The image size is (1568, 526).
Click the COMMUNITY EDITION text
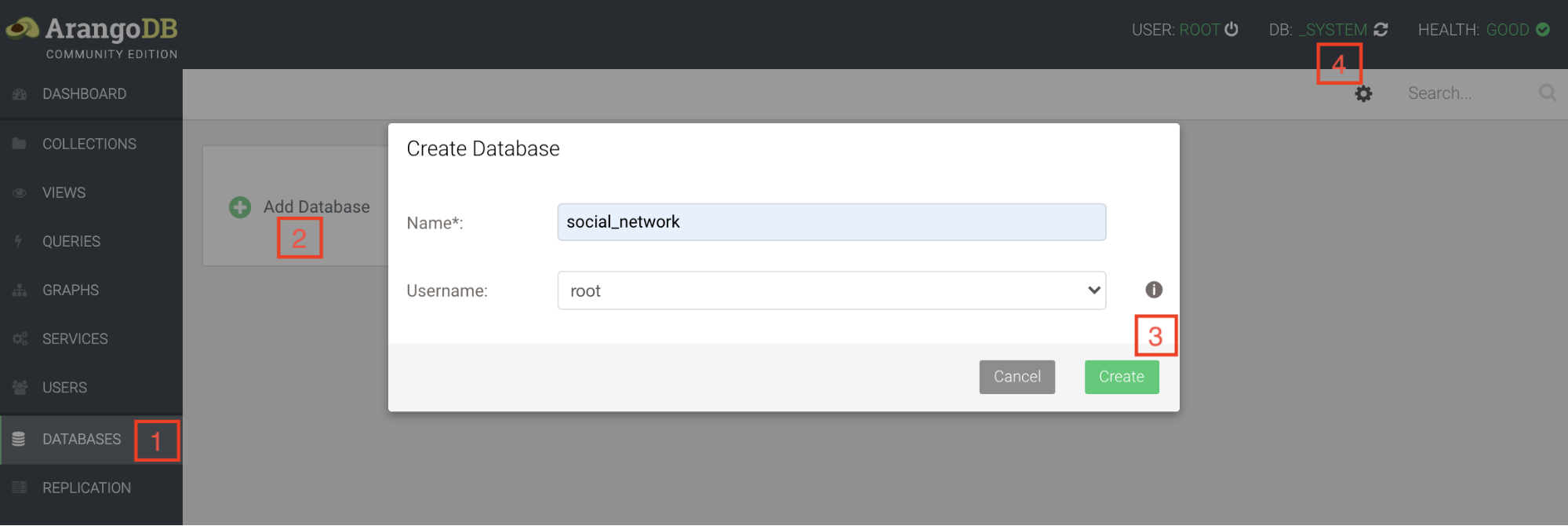(x=112, y=54)
